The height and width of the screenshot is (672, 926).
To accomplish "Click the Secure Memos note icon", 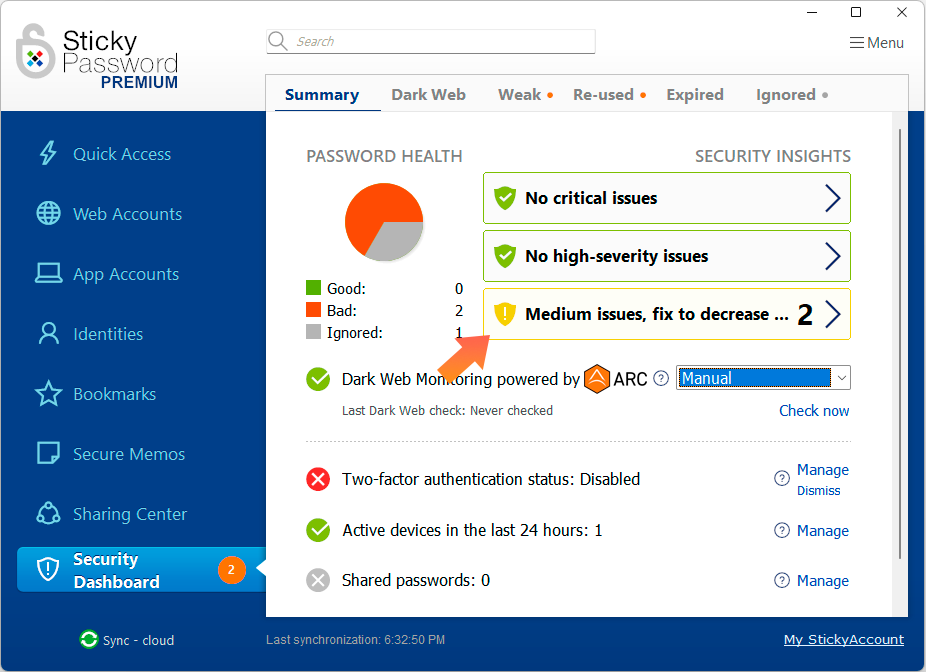I will pyautogui.click(x=48, y=454).
